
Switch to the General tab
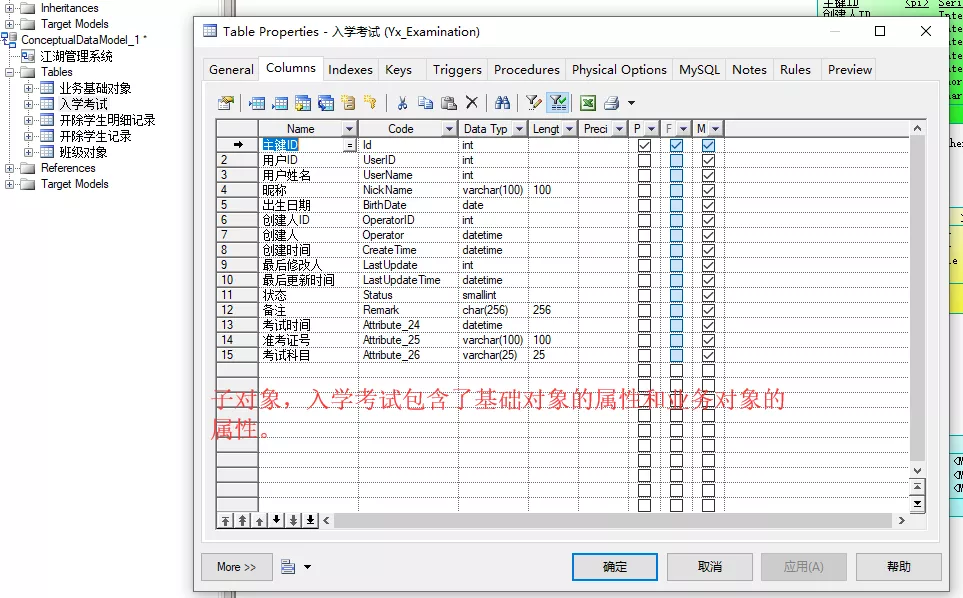[231, 69]
